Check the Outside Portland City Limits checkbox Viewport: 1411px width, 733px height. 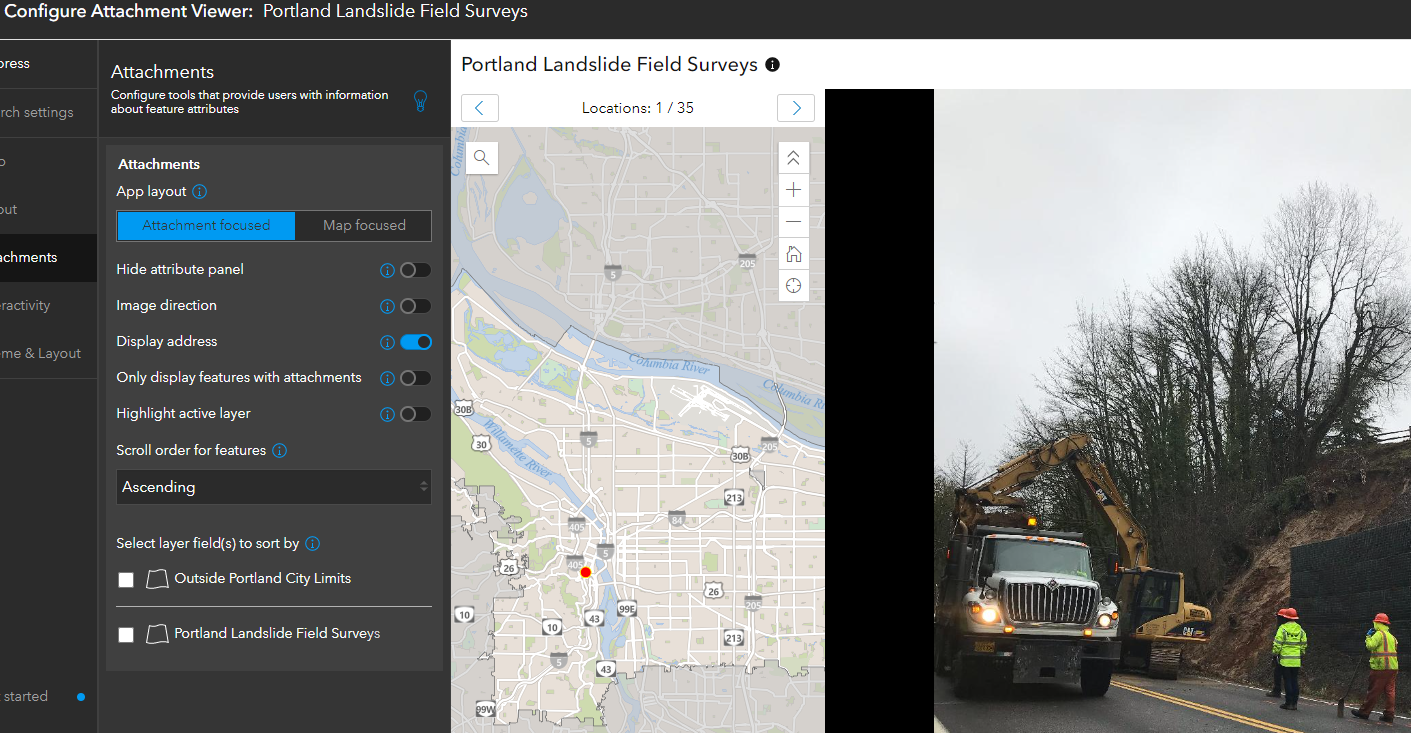(x=126, y=579)
